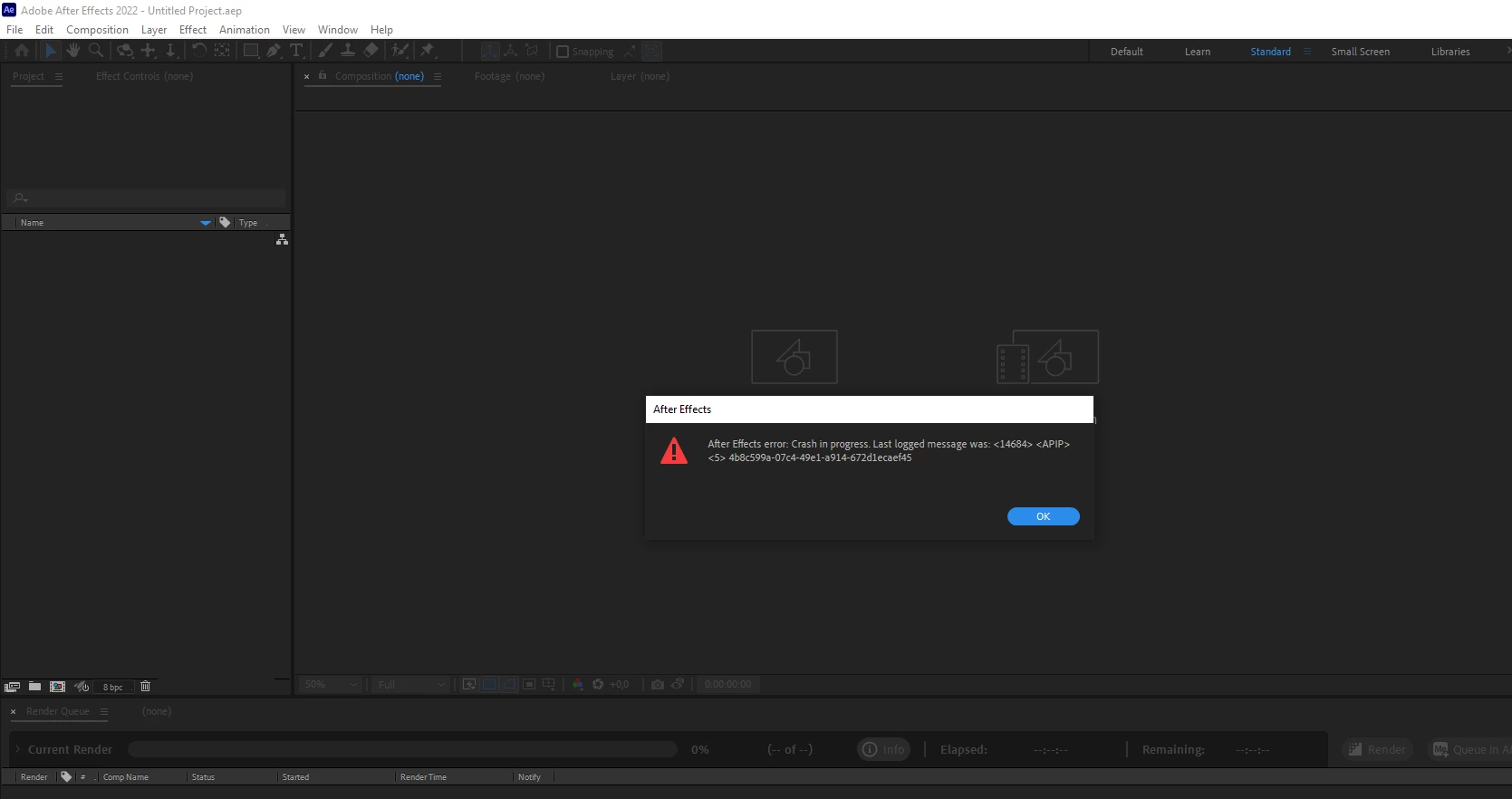Open the Effect menu
1512x799 pixels.
(193, 30)
